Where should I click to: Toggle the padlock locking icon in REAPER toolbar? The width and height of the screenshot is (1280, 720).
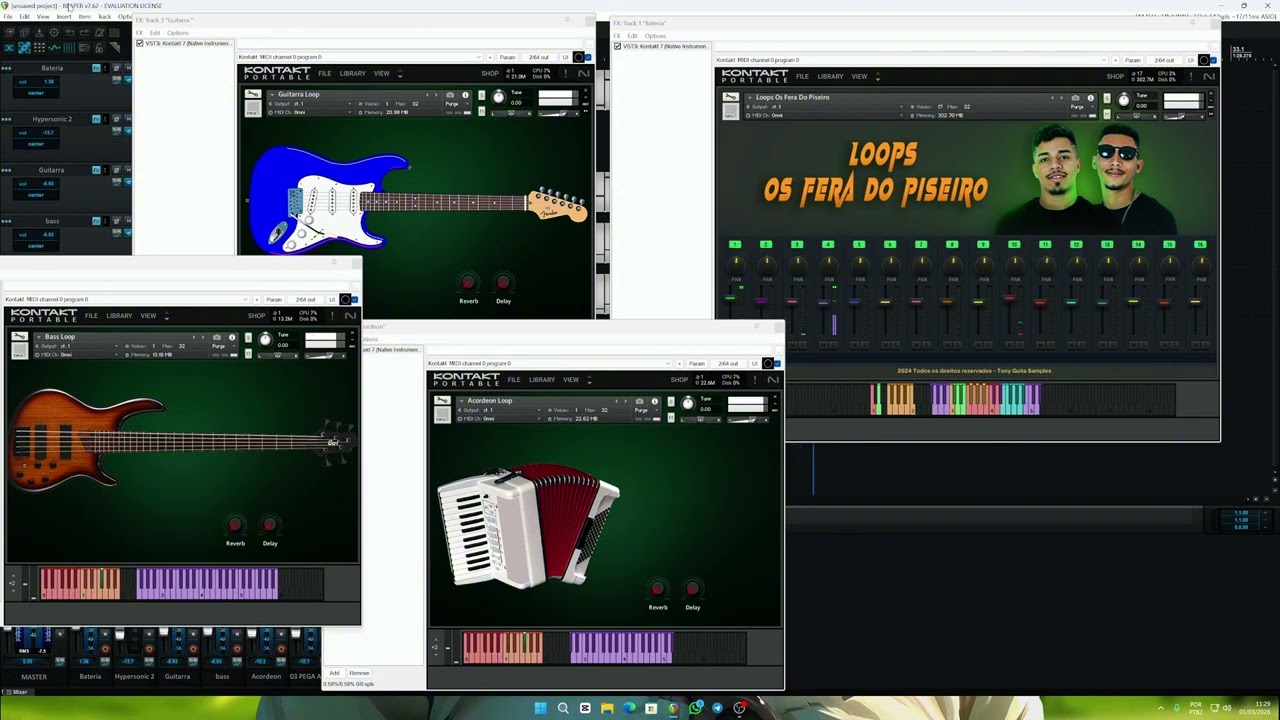tap(99, 47)
